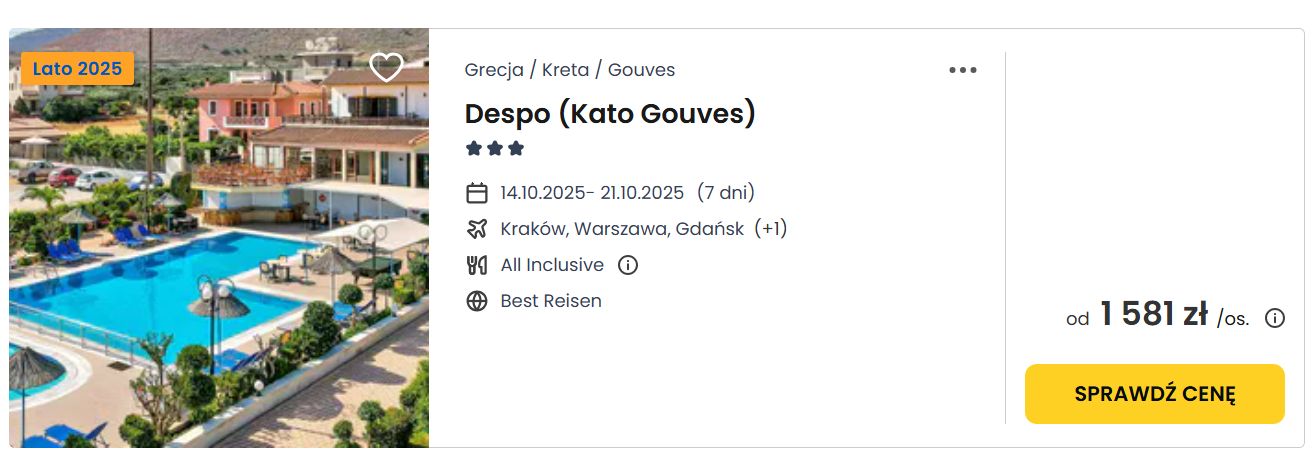Click the three-star hotel rating
This screenshot has width=1313, height=465.
(495, 149)
